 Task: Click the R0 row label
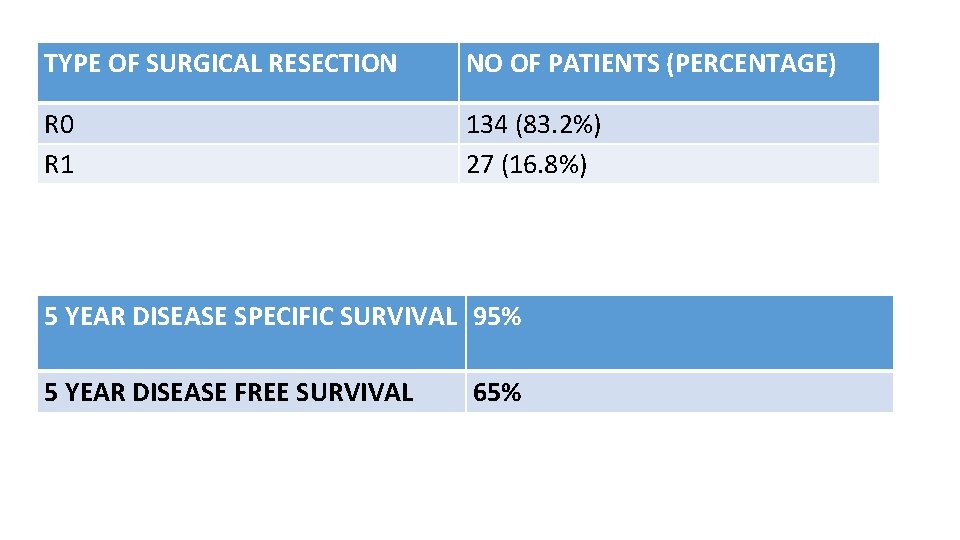[60, 126]
